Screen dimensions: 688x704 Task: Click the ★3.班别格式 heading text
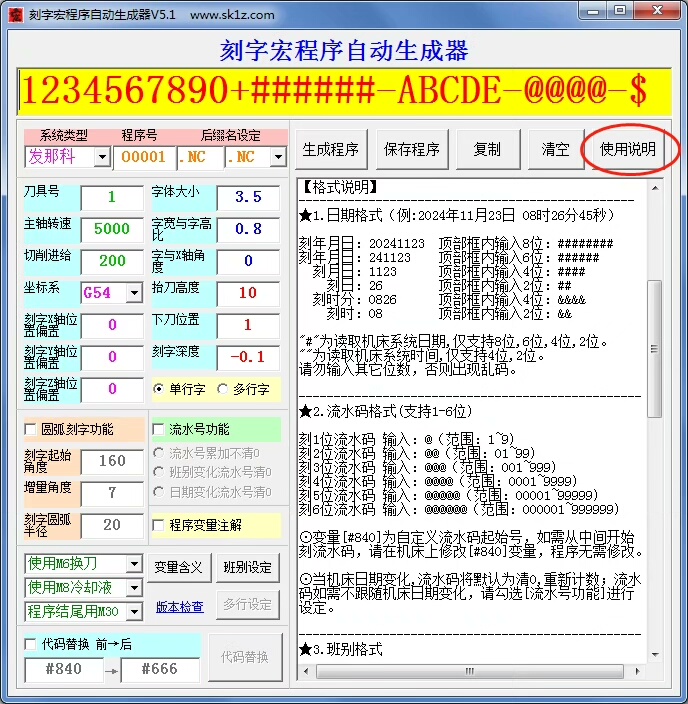[341, 649]
